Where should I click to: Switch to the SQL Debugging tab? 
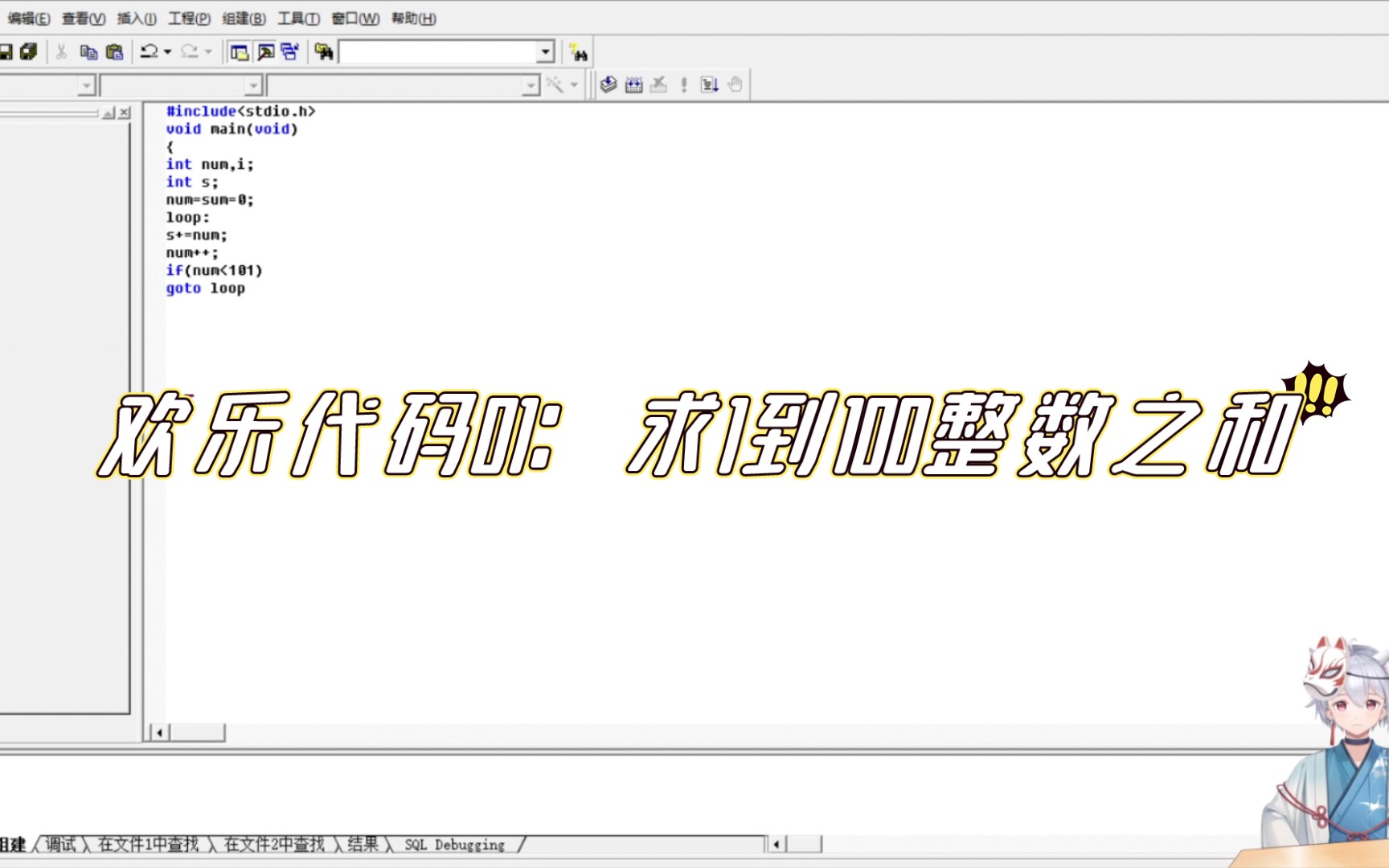(x=453, y=845)
